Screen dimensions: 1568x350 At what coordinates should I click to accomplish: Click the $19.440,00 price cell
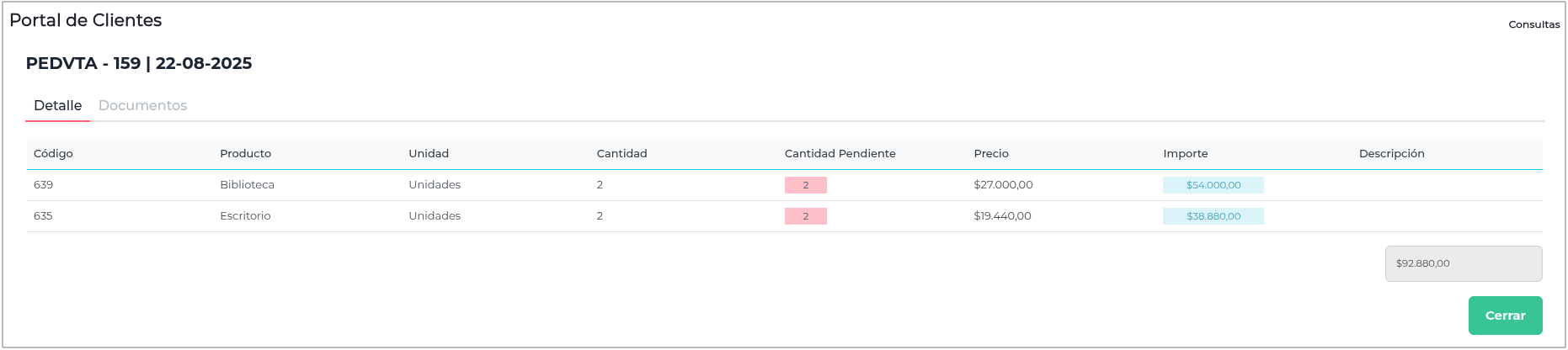[x=1002, y=215]
